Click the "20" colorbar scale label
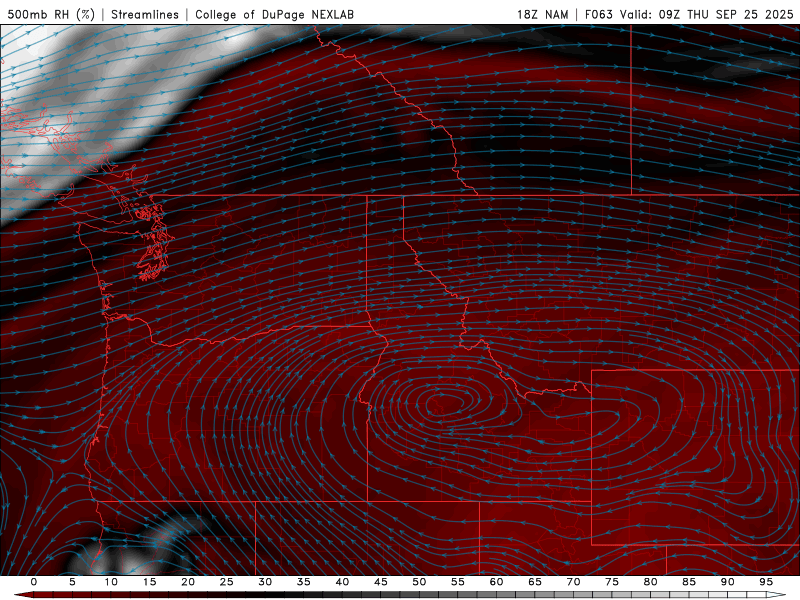This screenshot has width=800, height=600. pyautogui.click(x=188, y=582)
